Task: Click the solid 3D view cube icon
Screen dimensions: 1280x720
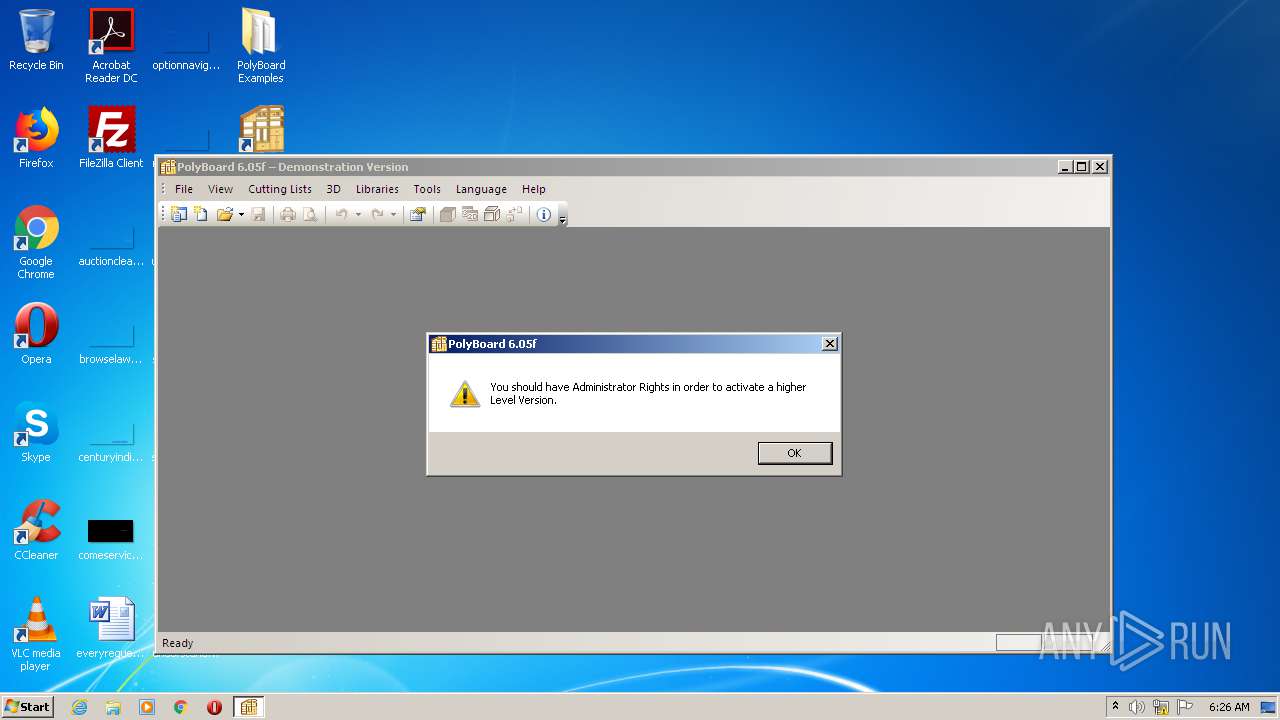Action: 448,214
